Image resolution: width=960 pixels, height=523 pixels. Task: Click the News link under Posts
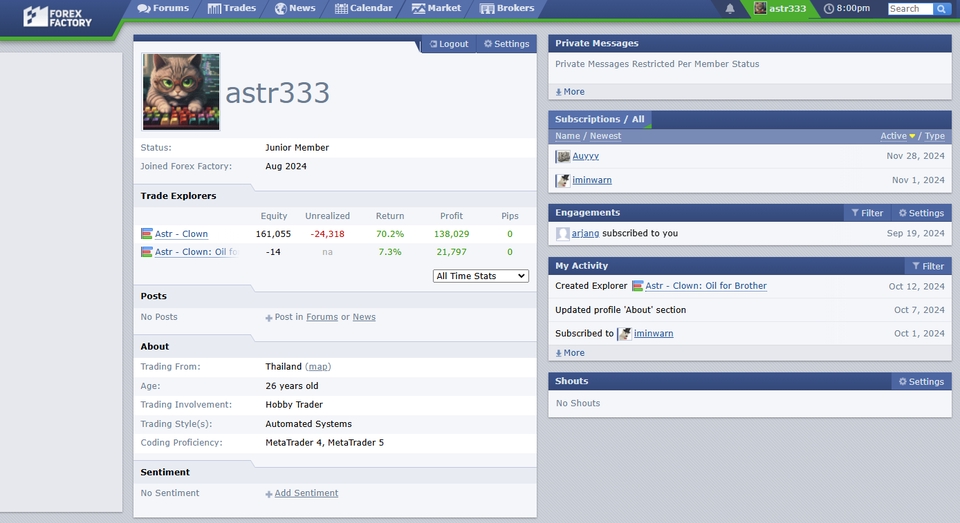364,317
